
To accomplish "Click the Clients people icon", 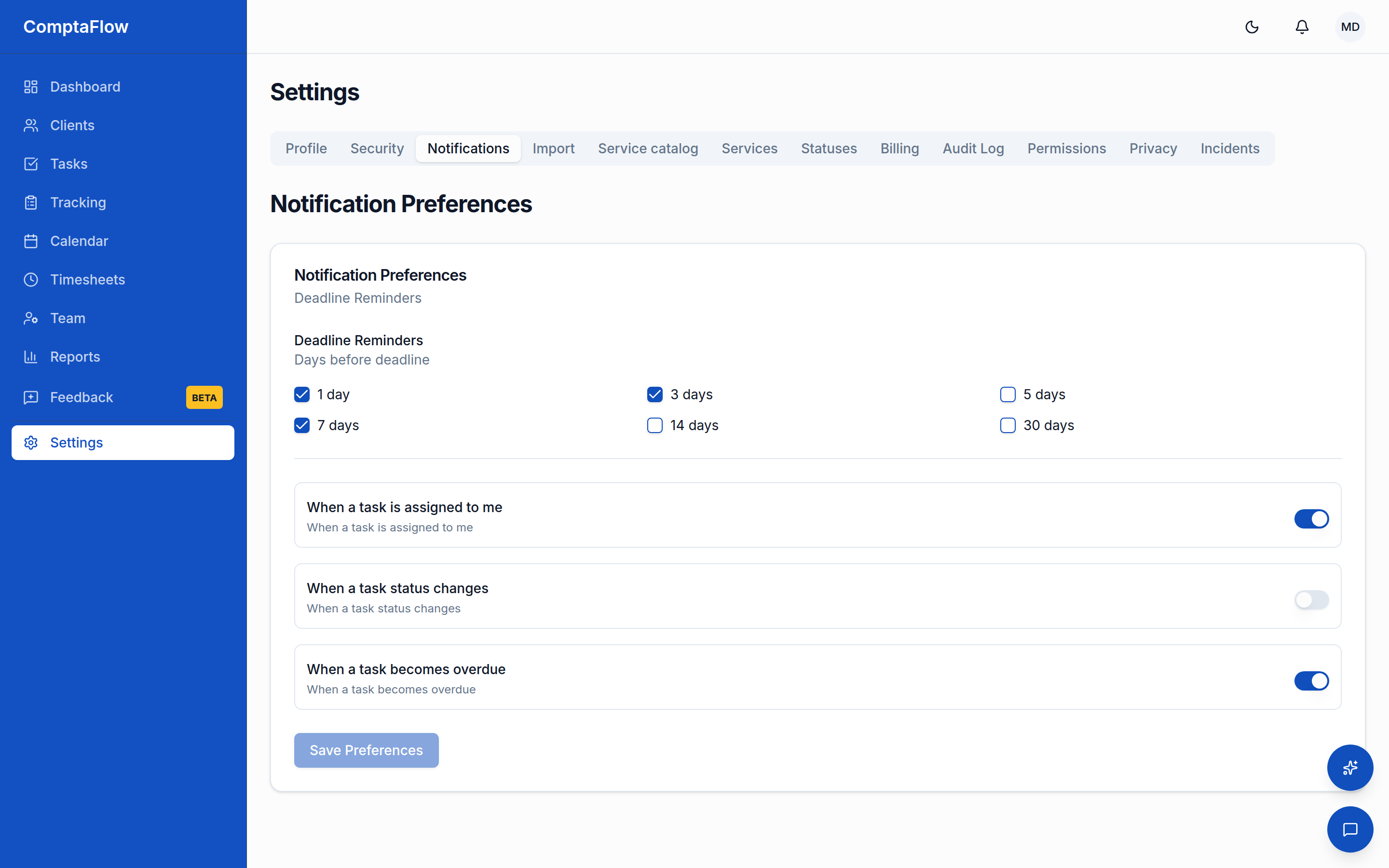I will pyautogui.click(x=31, y=125).
